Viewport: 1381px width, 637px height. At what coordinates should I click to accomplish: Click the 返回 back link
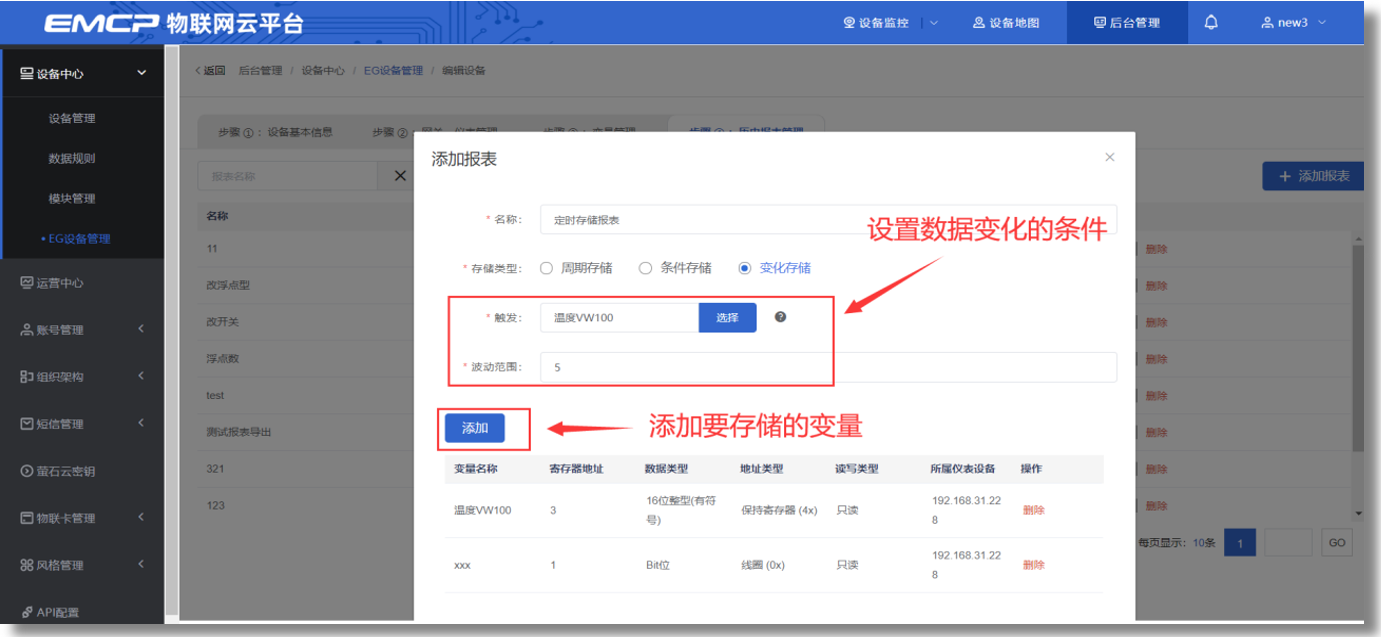coord(210,71)
